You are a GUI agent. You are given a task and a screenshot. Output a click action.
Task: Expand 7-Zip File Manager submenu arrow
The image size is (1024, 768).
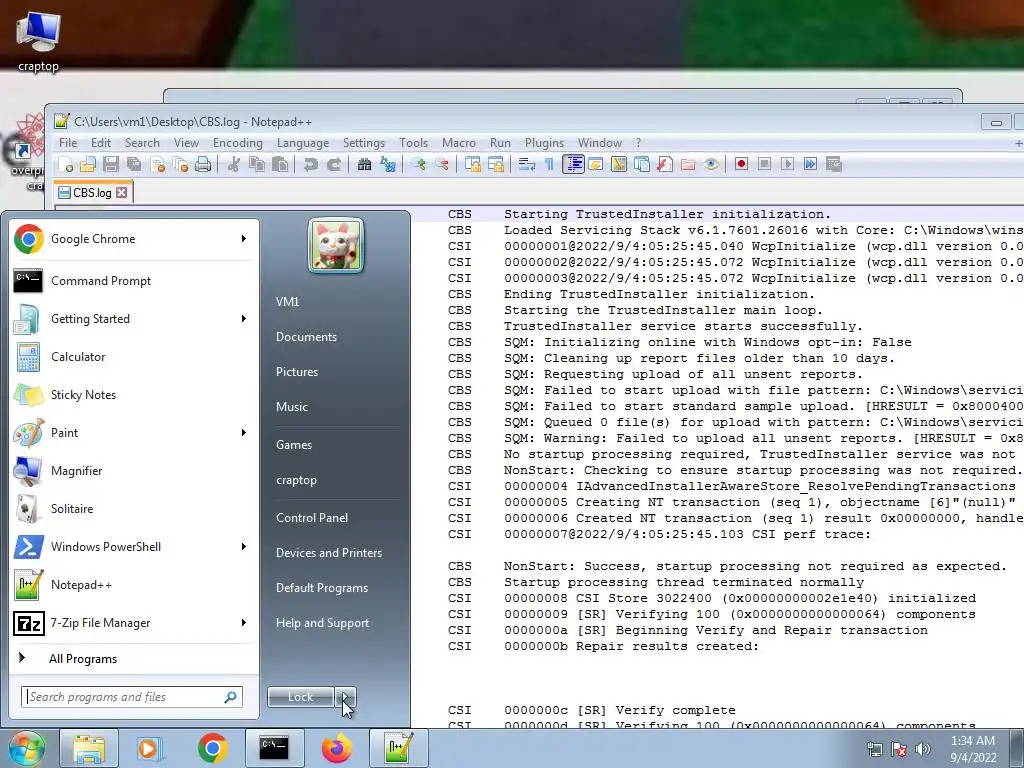coord(244,622)
